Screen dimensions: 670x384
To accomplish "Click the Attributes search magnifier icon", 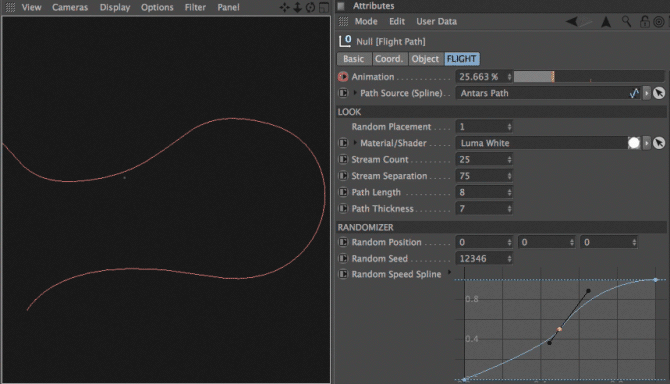I will (x=626, y=21).
